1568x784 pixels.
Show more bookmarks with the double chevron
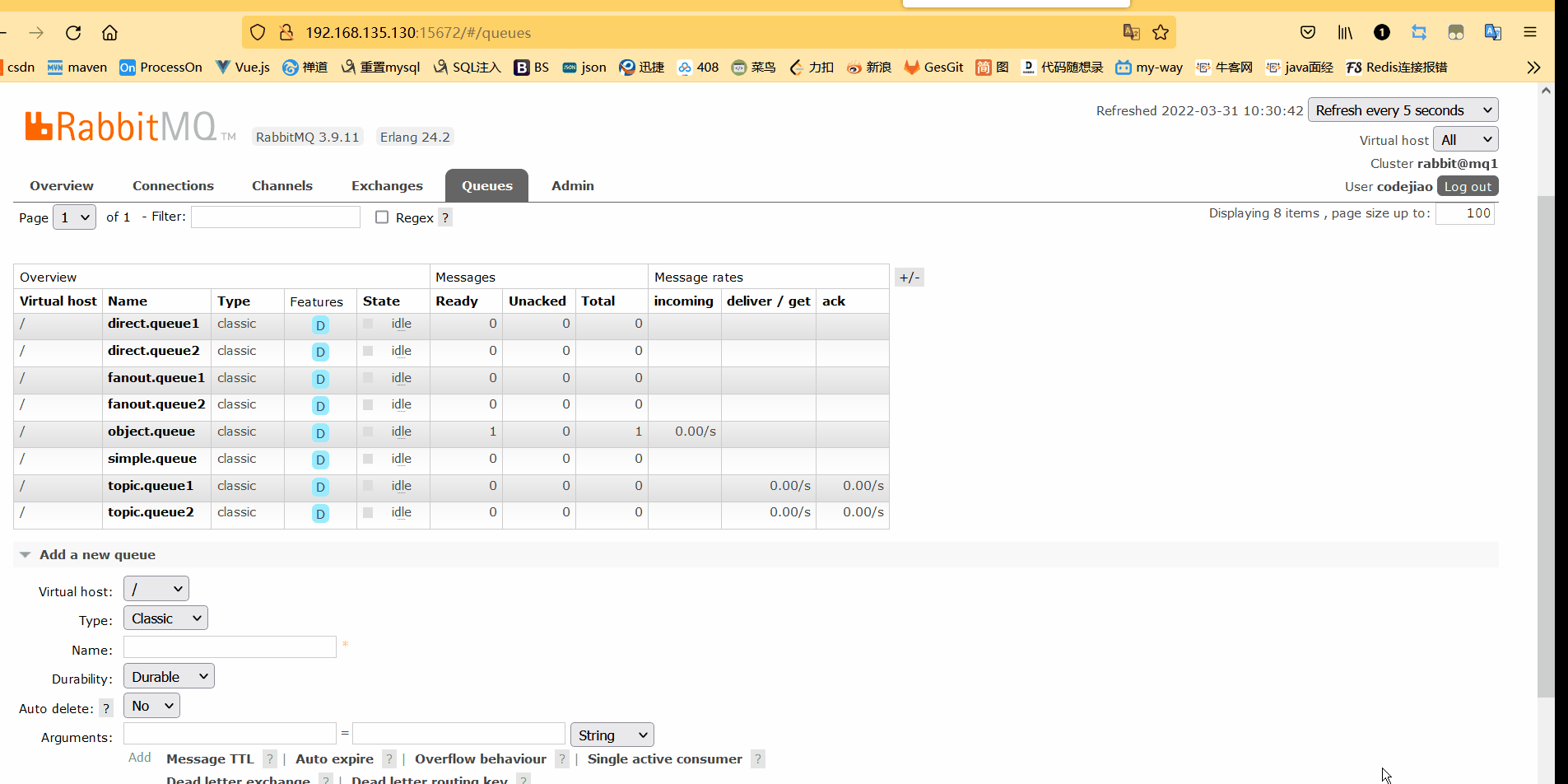(1533, 68)
